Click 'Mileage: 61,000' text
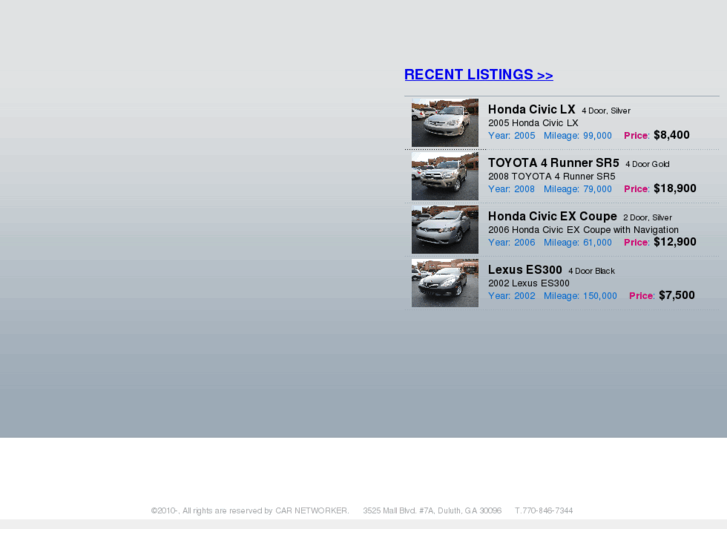The image size is (727, 545). point(578,242)
